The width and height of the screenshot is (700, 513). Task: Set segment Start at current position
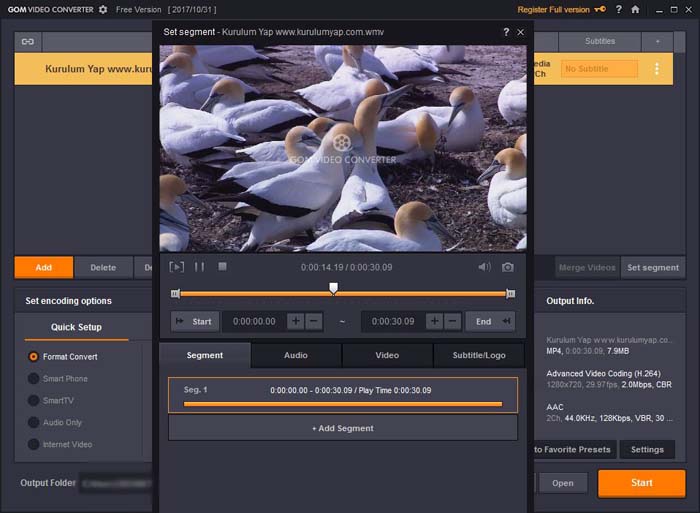click(195, 321)
